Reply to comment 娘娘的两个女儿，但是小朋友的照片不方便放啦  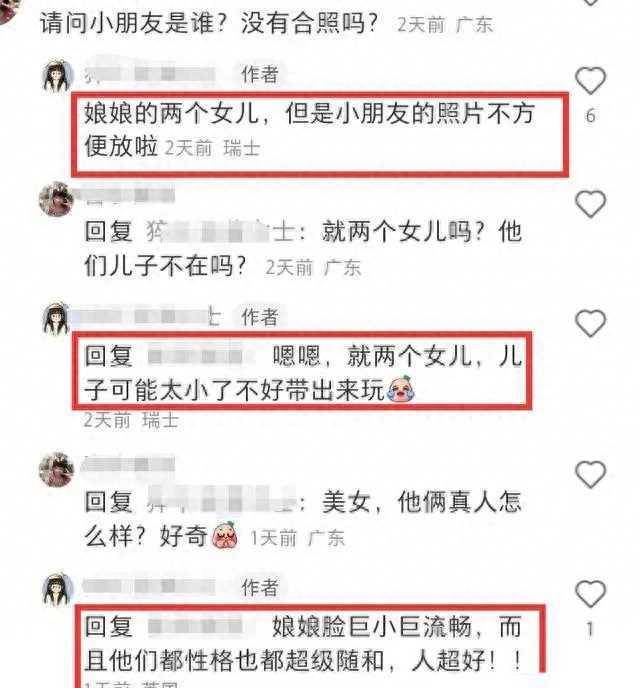(309, 130)
